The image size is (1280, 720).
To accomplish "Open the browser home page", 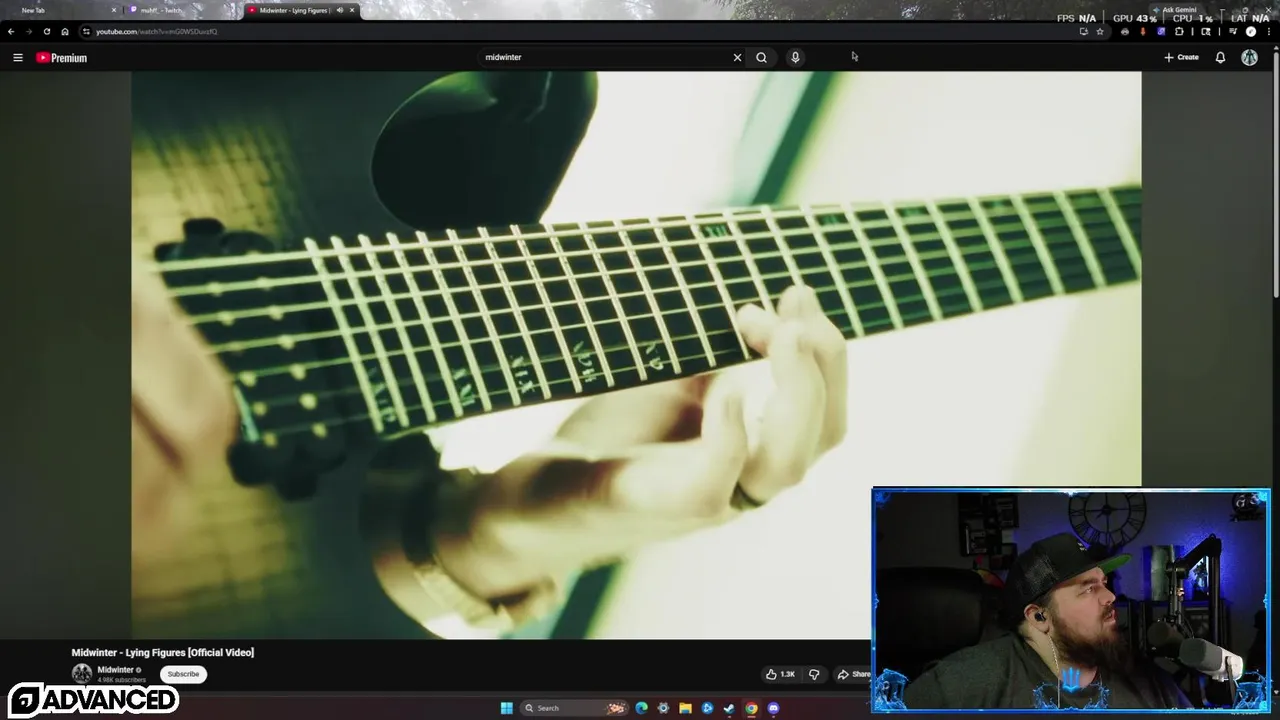I will pos(65,31).
